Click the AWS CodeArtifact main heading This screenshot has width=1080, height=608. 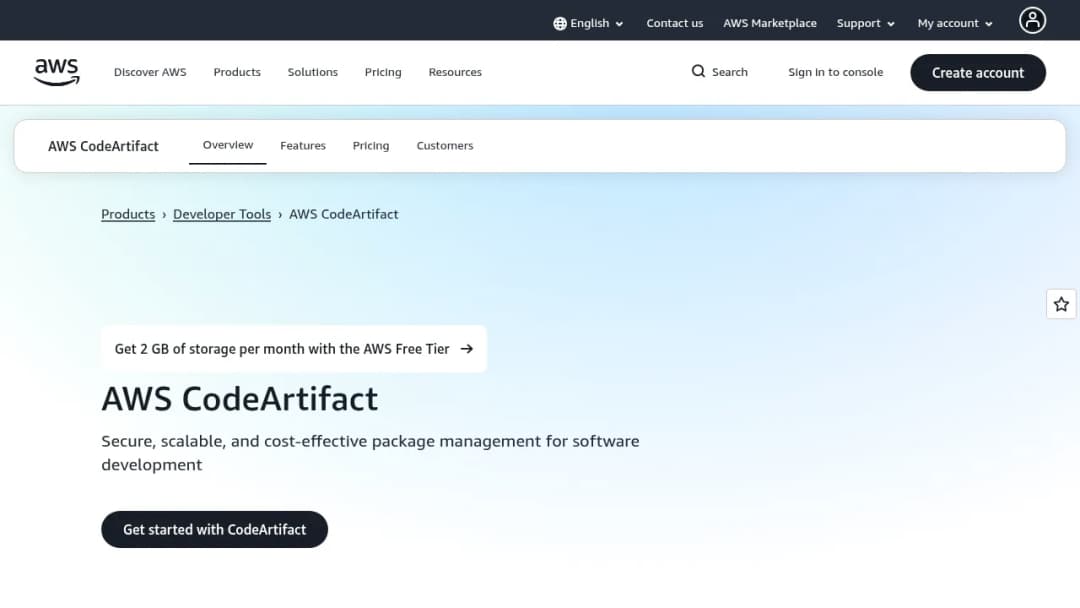click(240, 399)
